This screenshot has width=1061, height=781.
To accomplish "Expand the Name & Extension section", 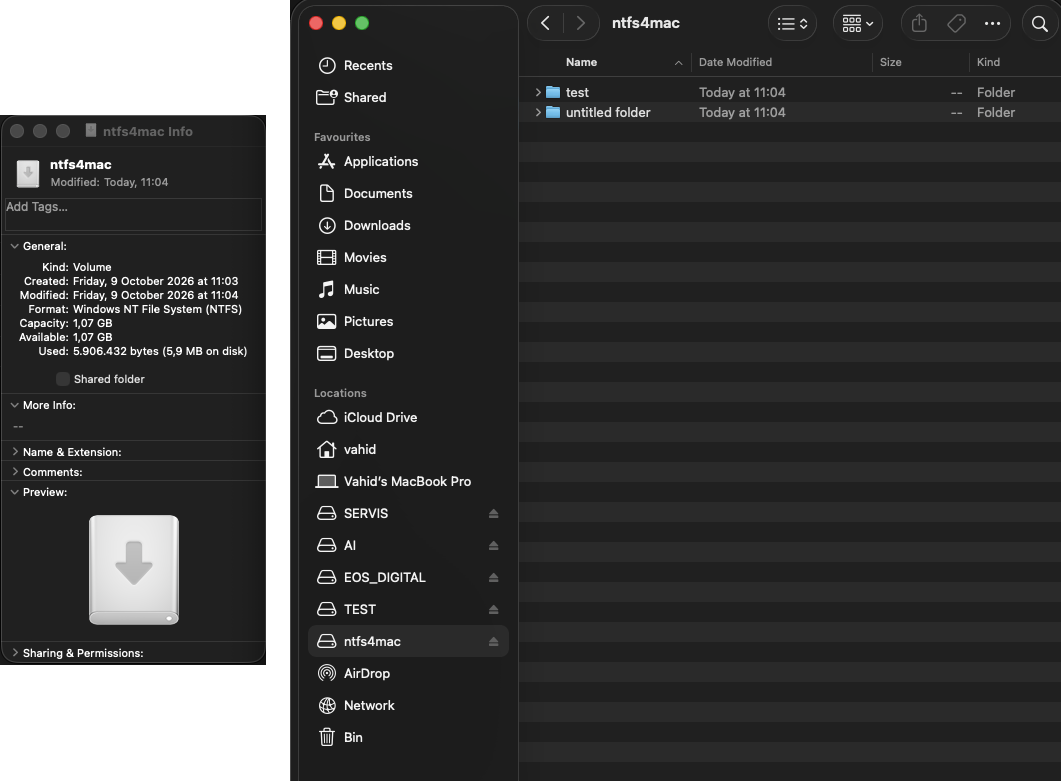I will pyautogui.click(x=14, y=451).
